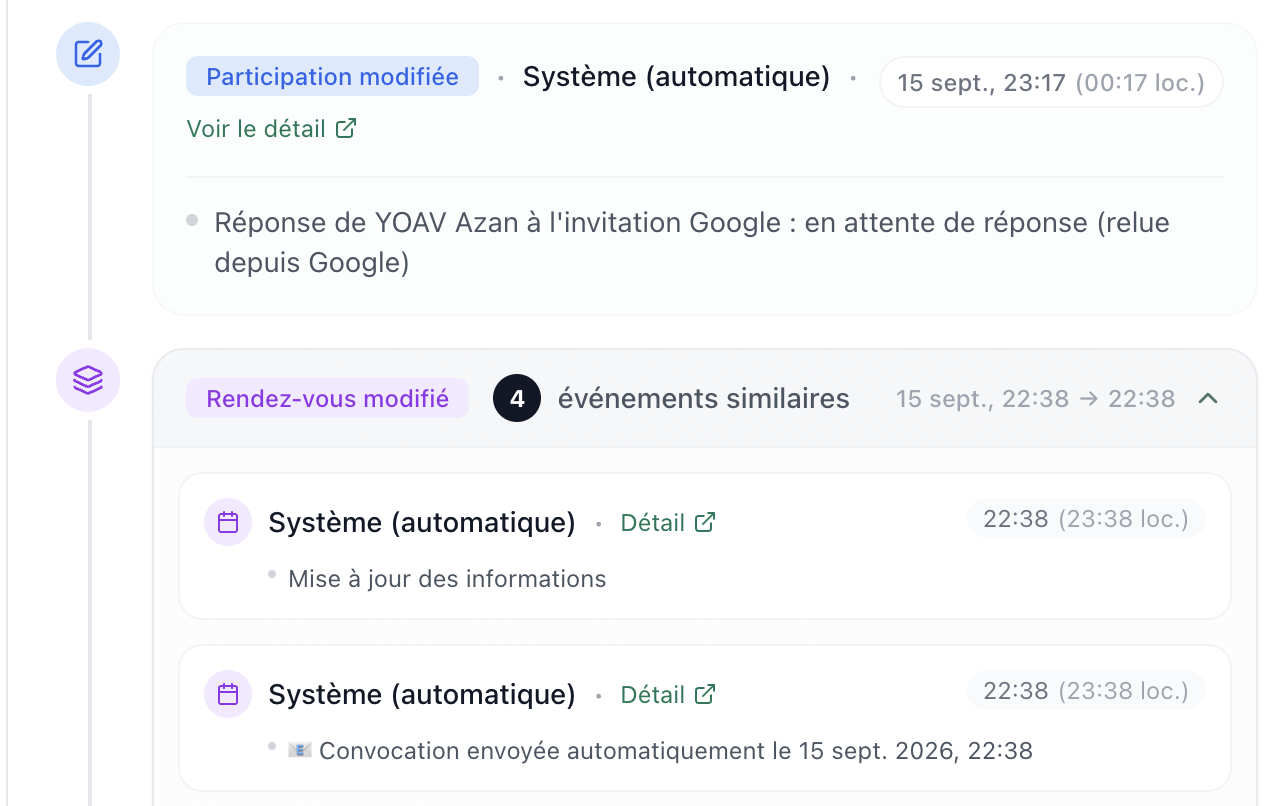This screenshot has width=1276, height=806.
Task: Click 'Système (automatique)' in the Participation modifiée card
Action: pos(677,77)
